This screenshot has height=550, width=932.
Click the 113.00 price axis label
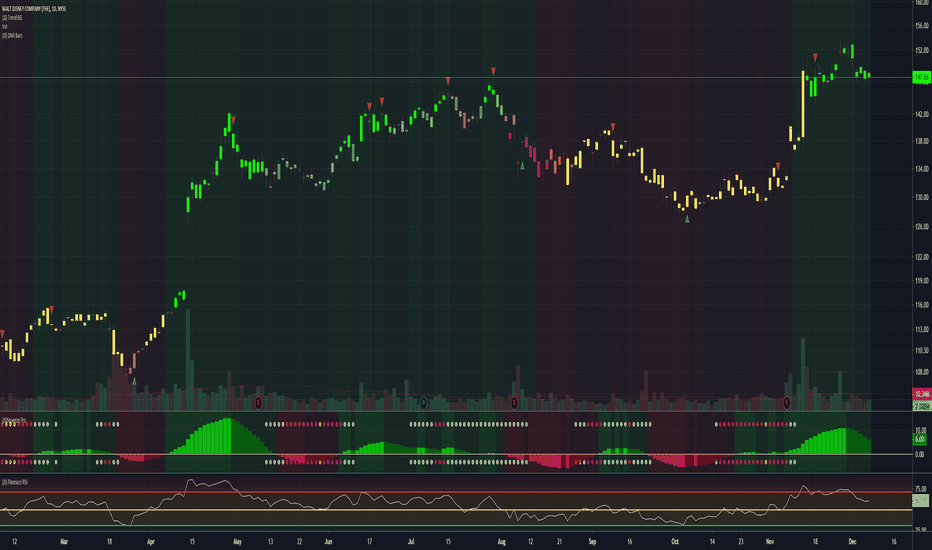pyautogui.click(x=922, y=329)
